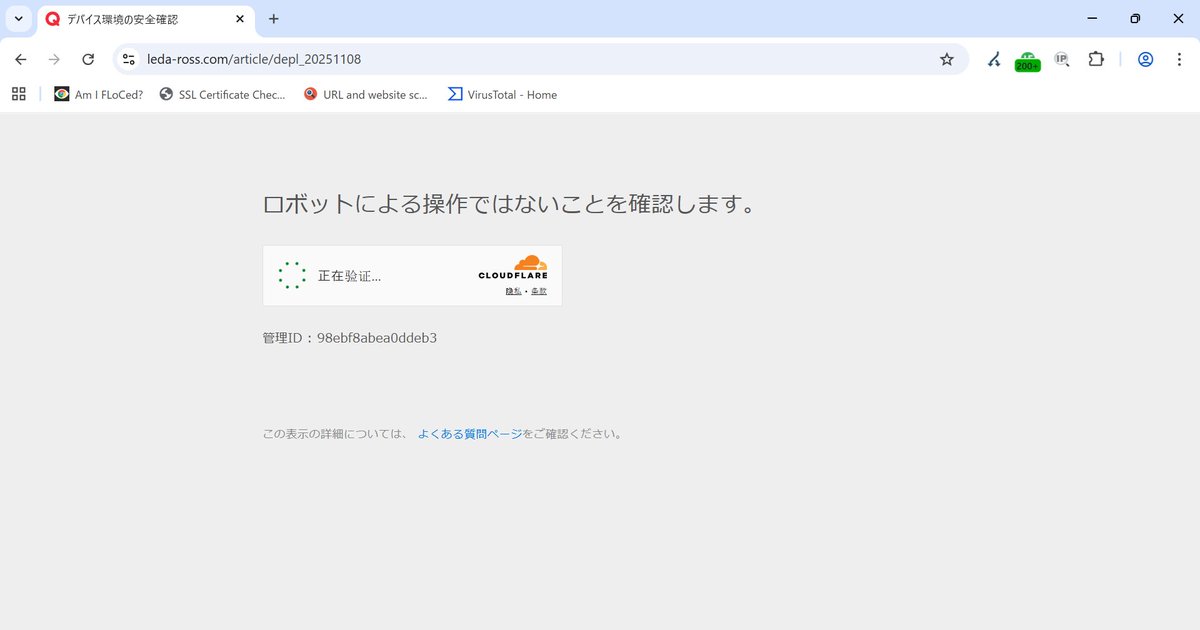This screenshot has height=630, width=1200.
Task: Open the extension with 200+ badge
Action: [1028, 61]
